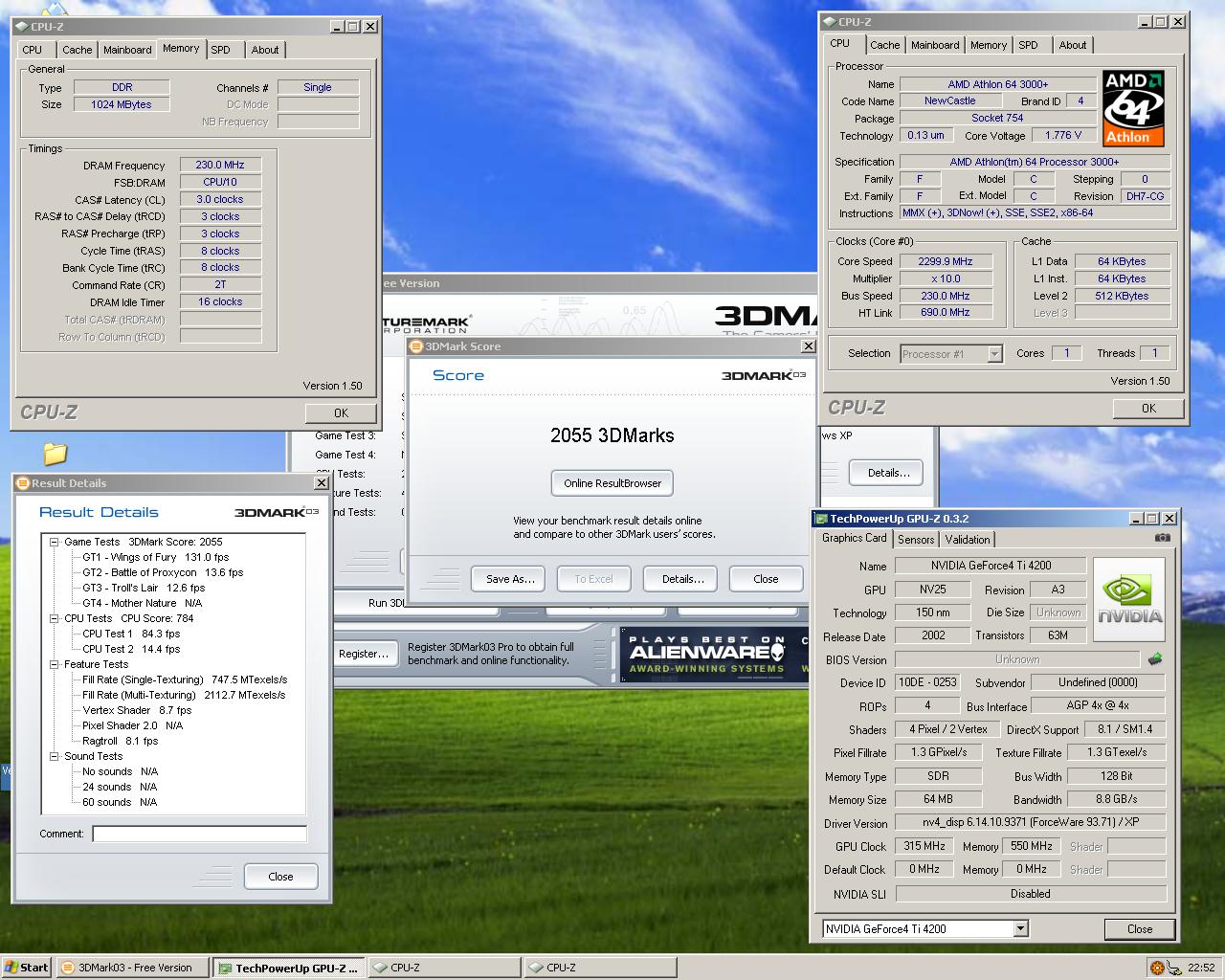Click the Comment input field
Viewport: 1225px width, 980px height.
coord(199,834)
